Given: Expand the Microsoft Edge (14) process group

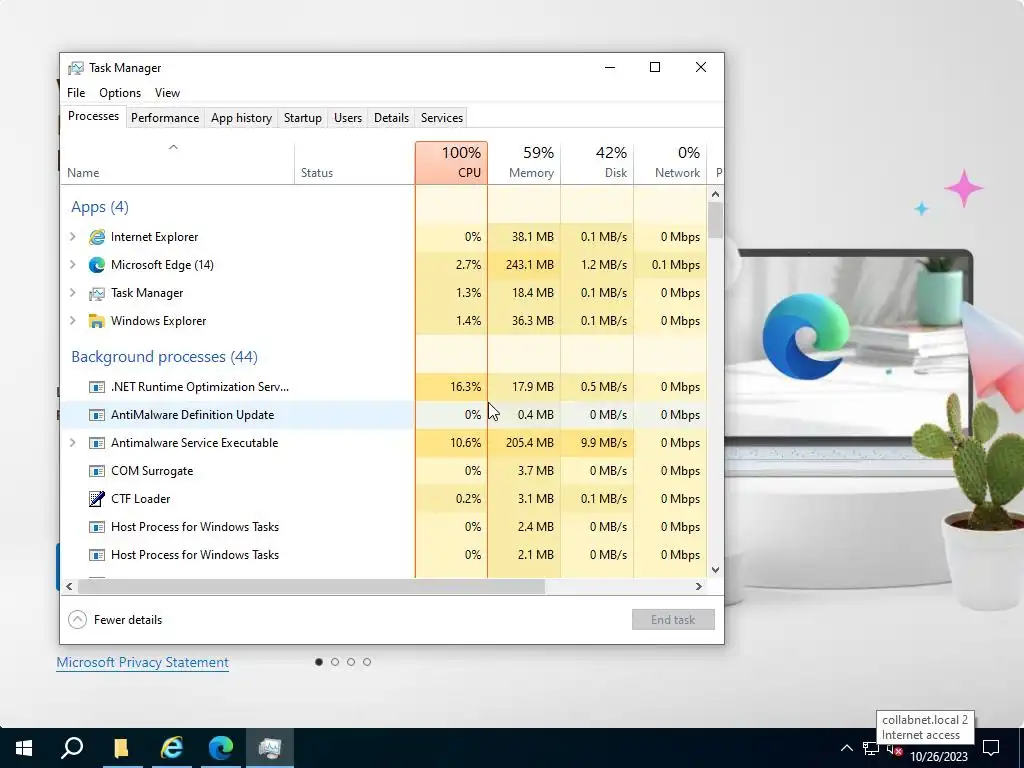Looking at the screenshot, I should [72, 265].
